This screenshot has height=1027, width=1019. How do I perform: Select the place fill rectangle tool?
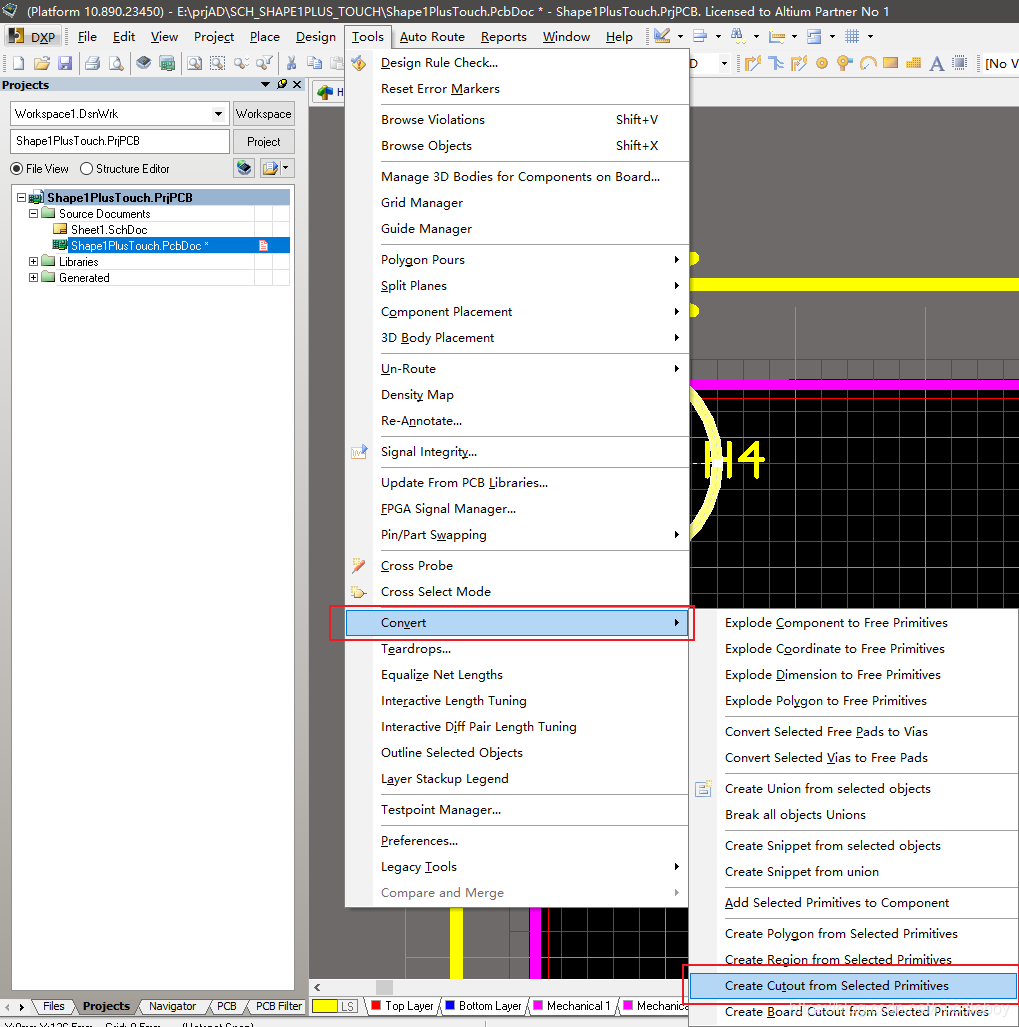891,63
